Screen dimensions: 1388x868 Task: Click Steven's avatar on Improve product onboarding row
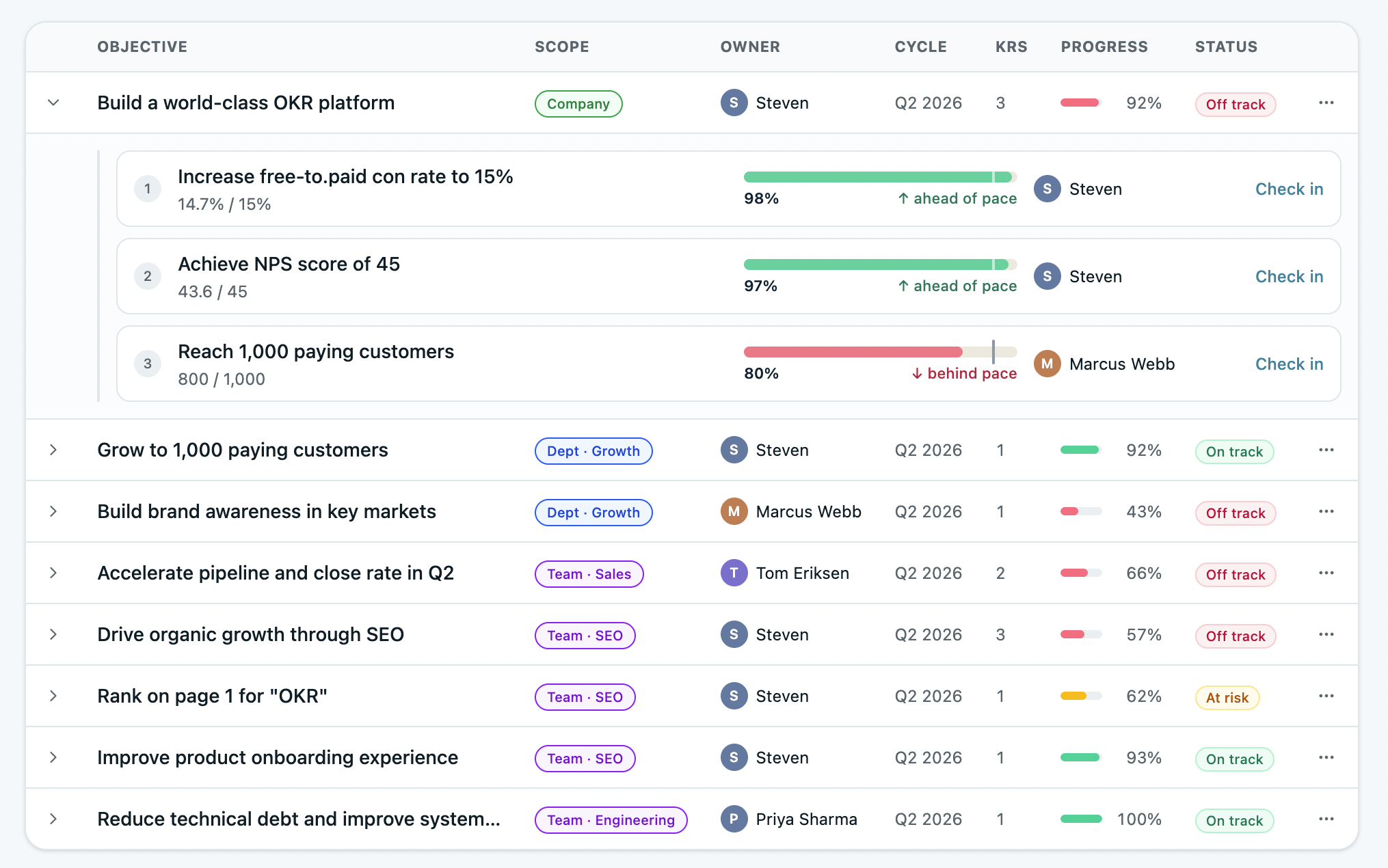coord(734,758)
